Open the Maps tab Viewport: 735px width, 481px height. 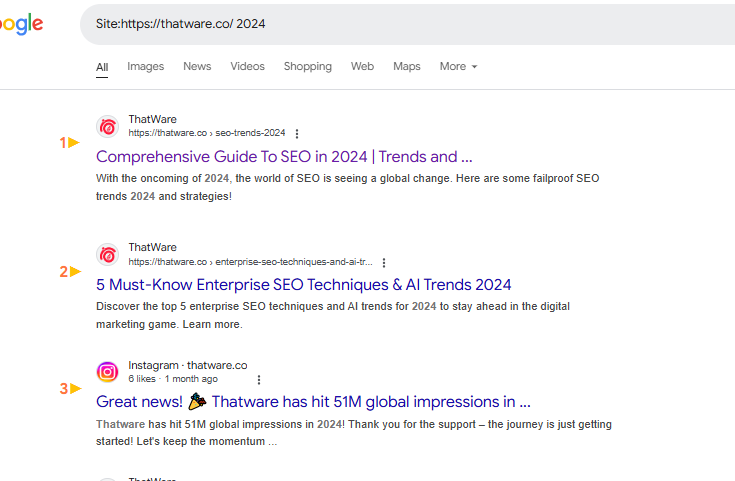[406, 67]
